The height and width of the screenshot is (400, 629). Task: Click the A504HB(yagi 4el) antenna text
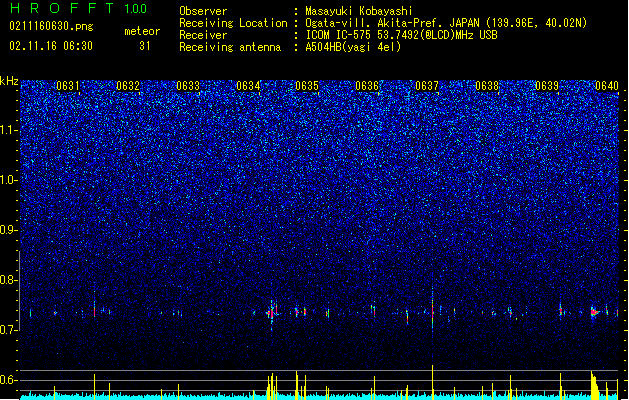point(353,47)
